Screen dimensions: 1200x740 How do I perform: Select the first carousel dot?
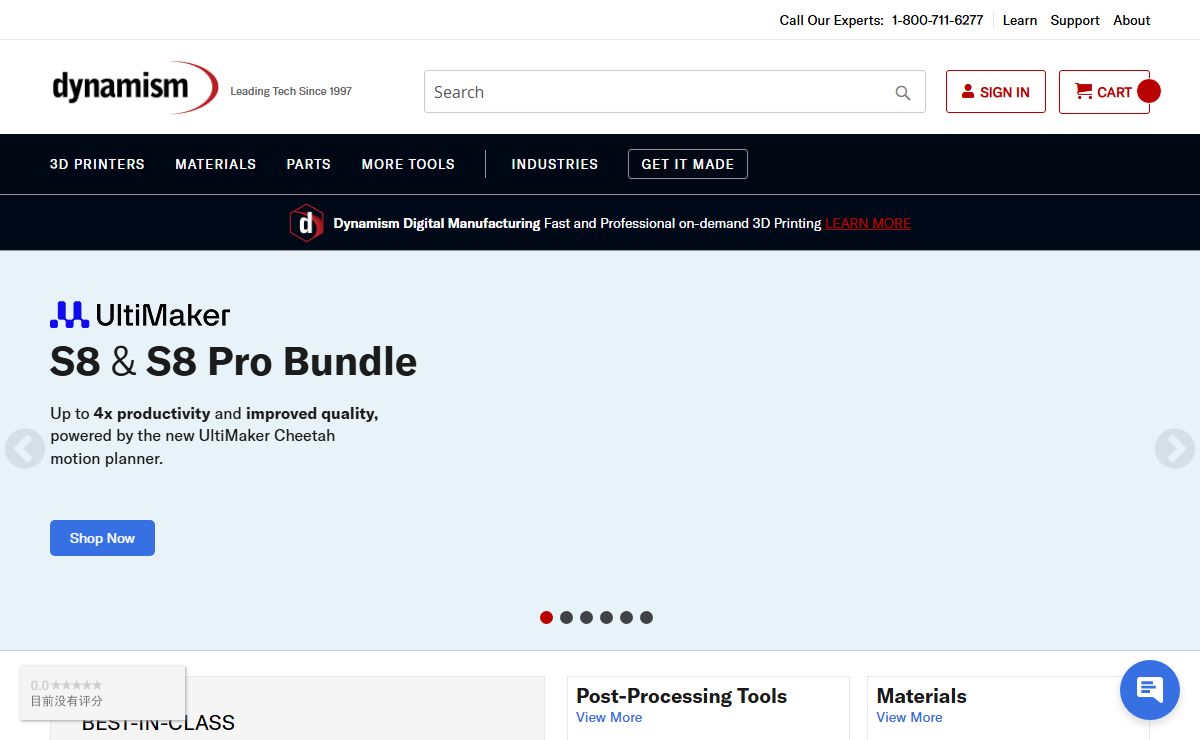click(546, 617)
